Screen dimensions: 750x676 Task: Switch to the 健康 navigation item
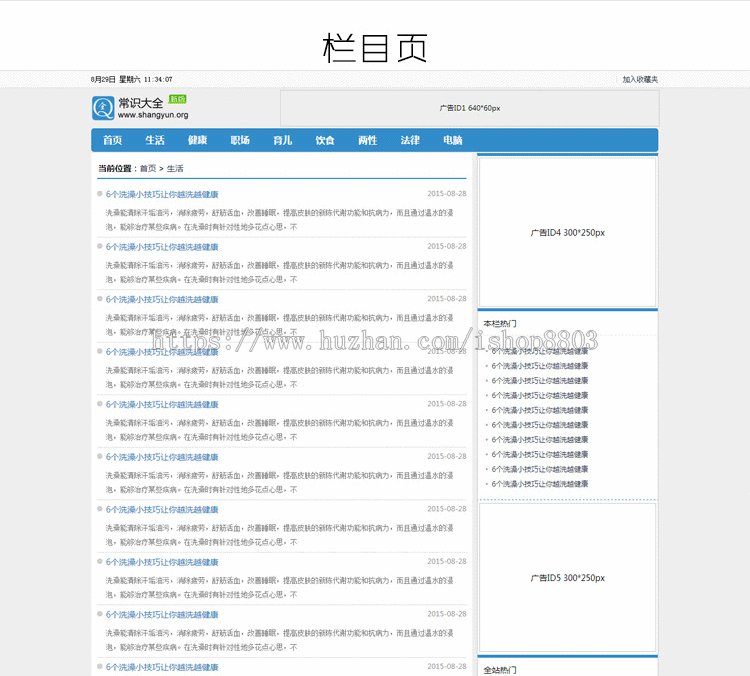[198, 140]
